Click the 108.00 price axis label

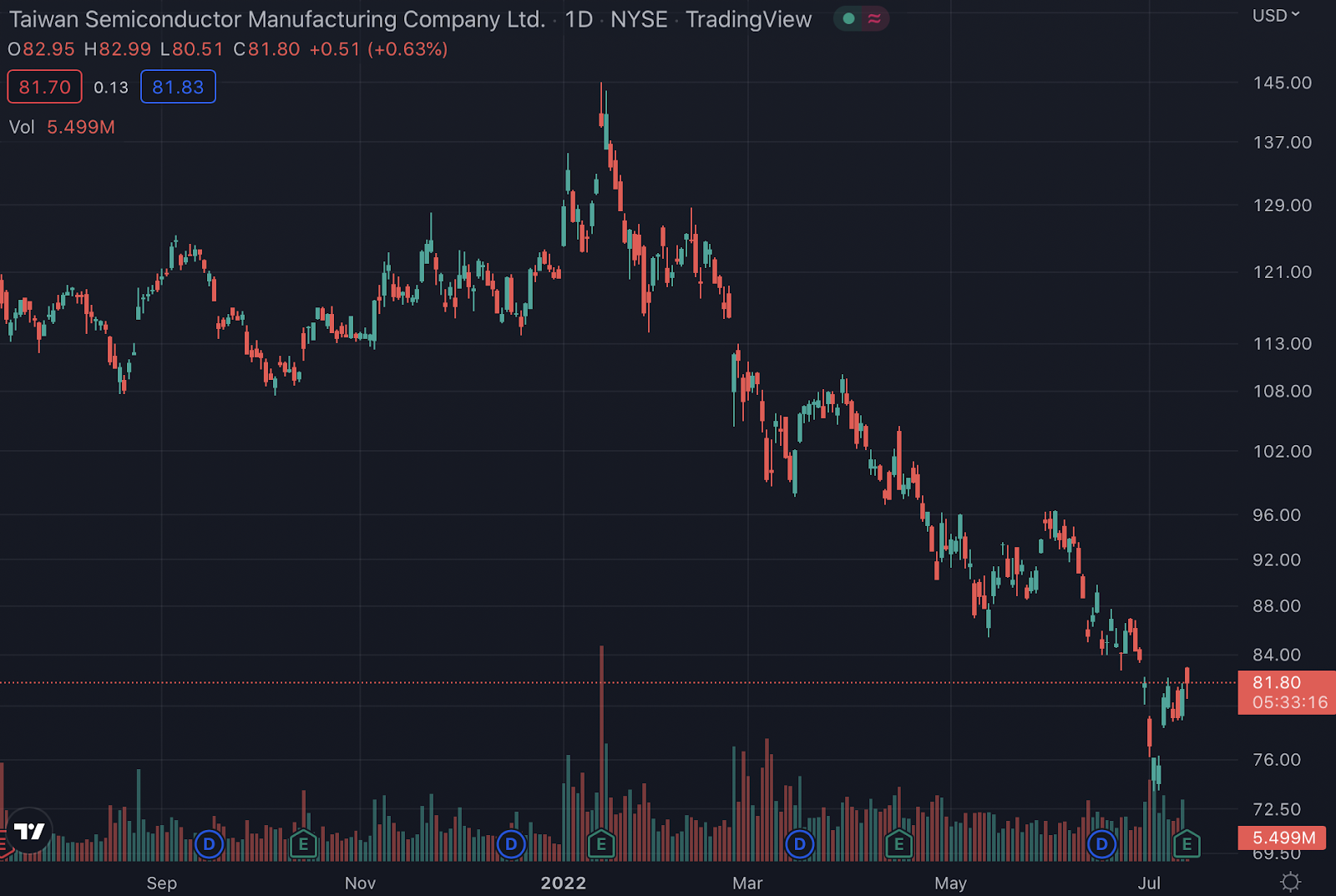(x=1282, y=391)
